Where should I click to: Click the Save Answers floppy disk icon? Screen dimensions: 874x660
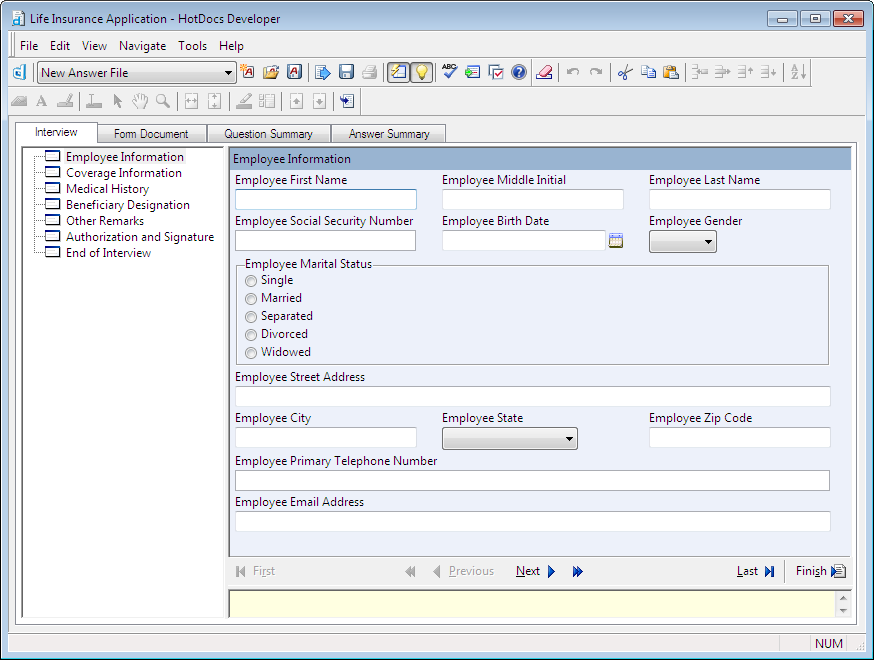point(347,72)
